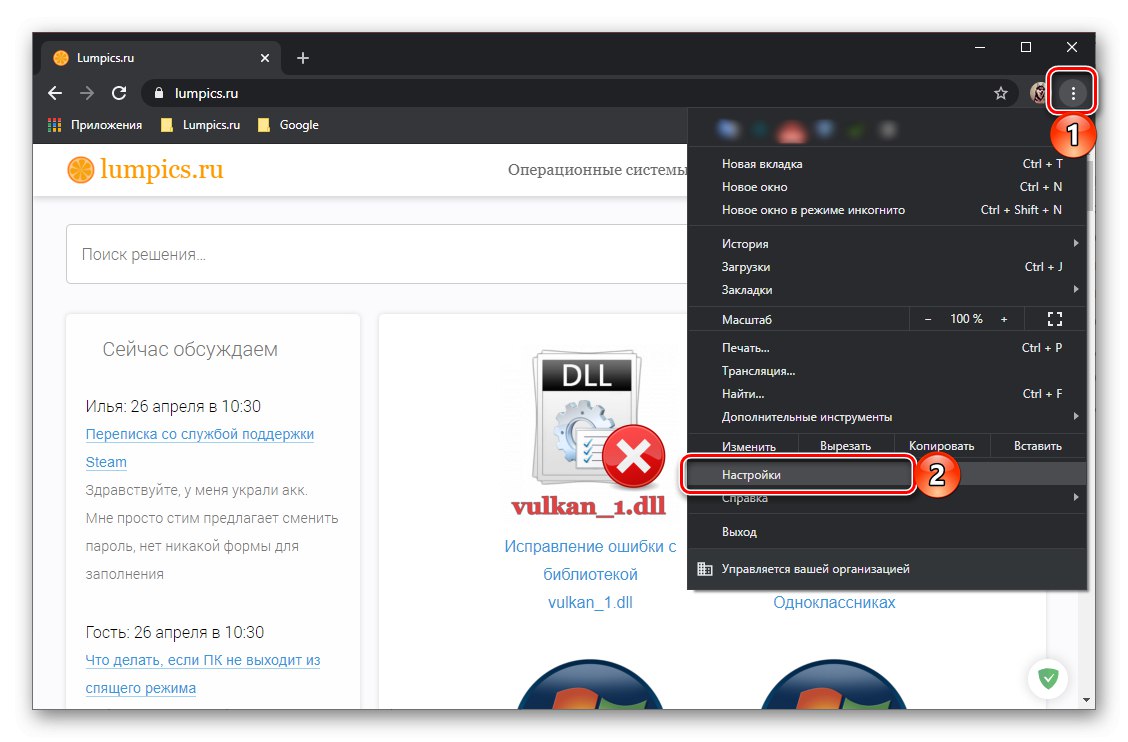The width and height of the screenshot is (1128, 742).
Task: Increase zoom with the plus button
Action: click(x=1004, y=319)
